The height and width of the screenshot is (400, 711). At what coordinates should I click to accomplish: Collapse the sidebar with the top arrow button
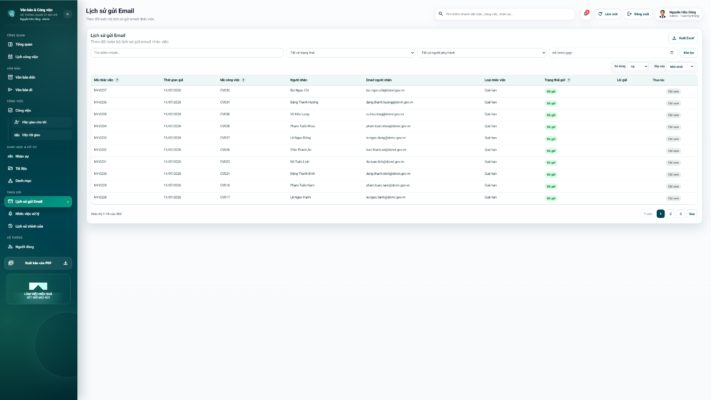click(68, 14)
